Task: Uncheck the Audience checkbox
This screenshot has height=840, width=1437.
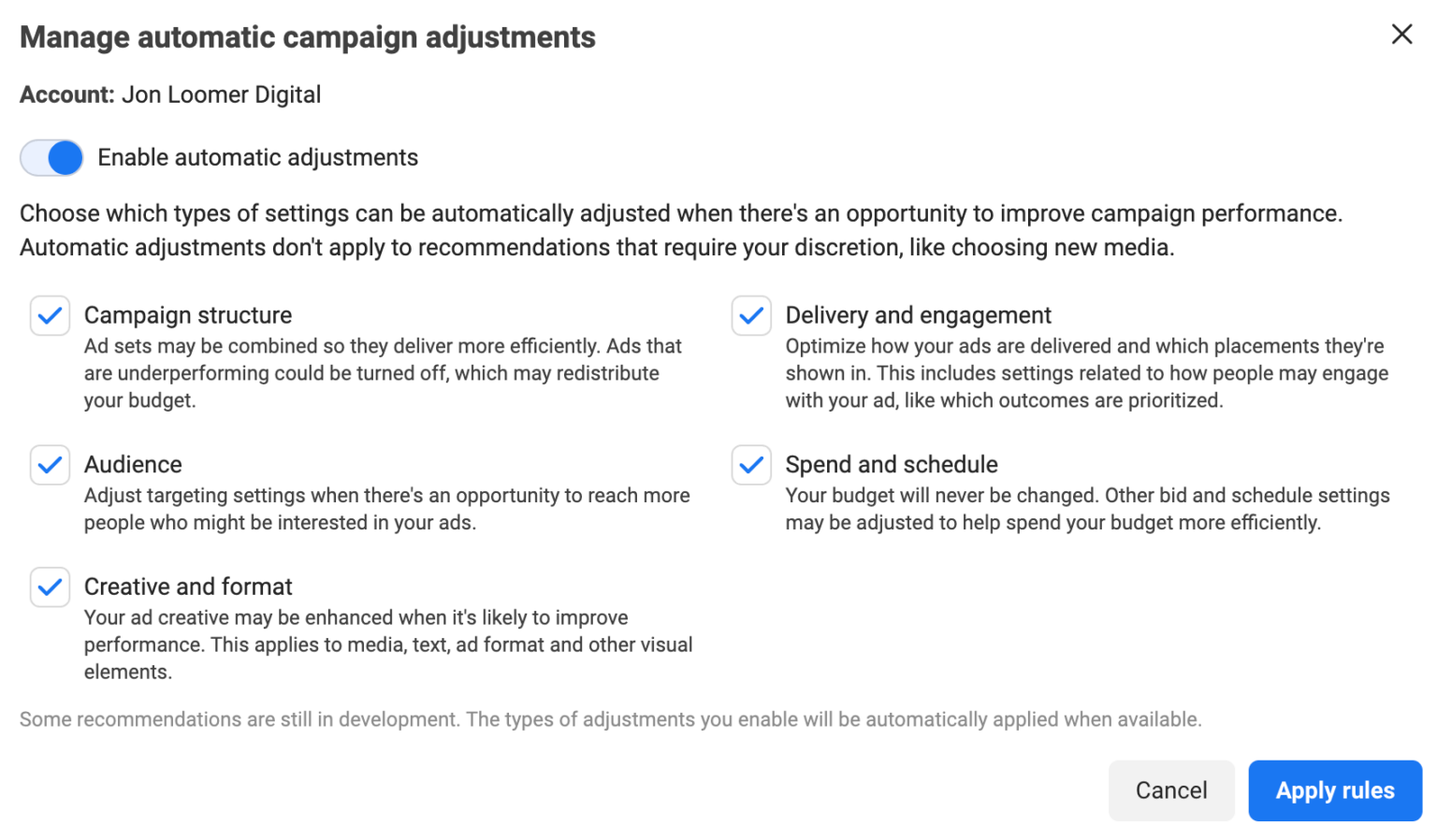Action: coord(50,465)
